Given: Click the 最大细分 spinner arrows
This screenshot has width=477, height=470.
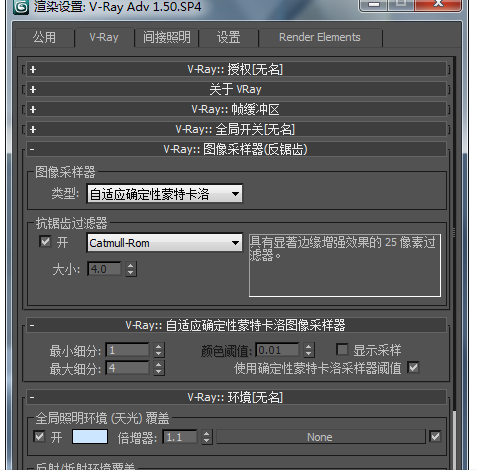Looking at the screenshot, I should coord(159,368).
